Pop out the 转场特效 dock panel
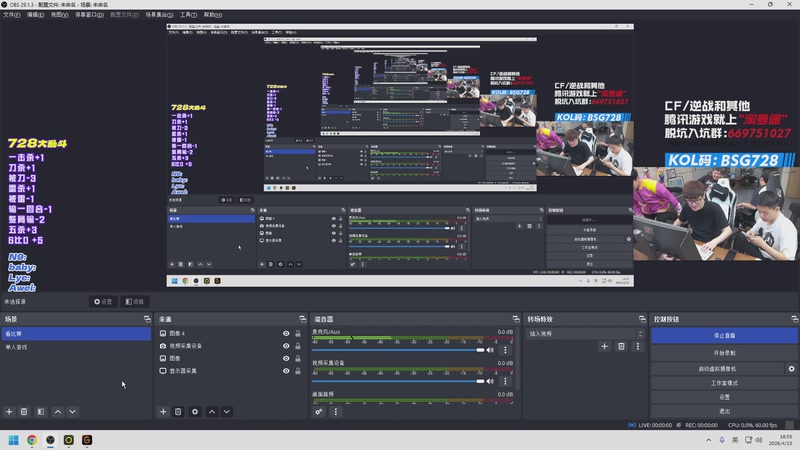Screen dimensions: 800x450 tap(642, 319)
